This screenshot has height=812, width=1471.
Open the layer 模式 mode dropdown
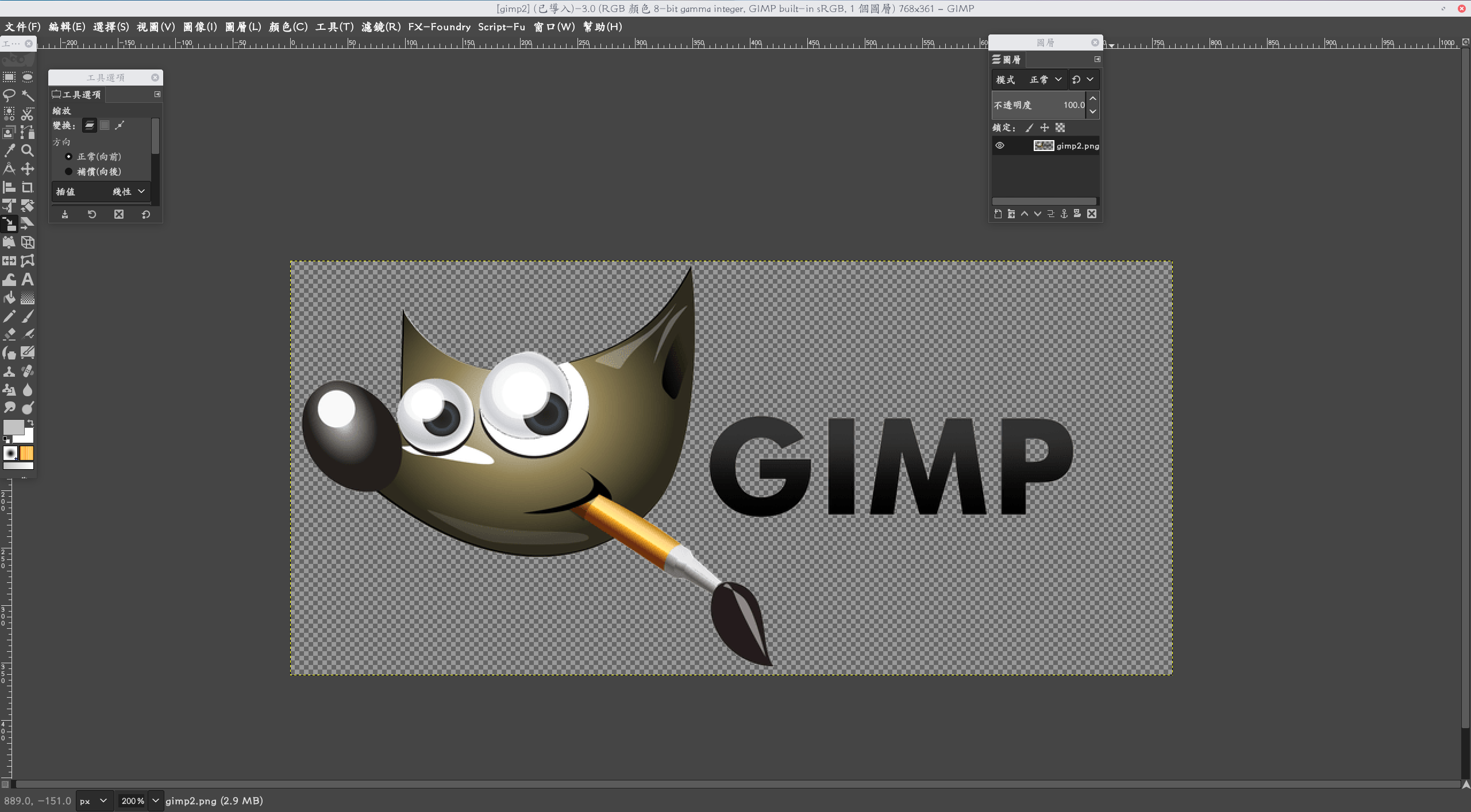1030,79
